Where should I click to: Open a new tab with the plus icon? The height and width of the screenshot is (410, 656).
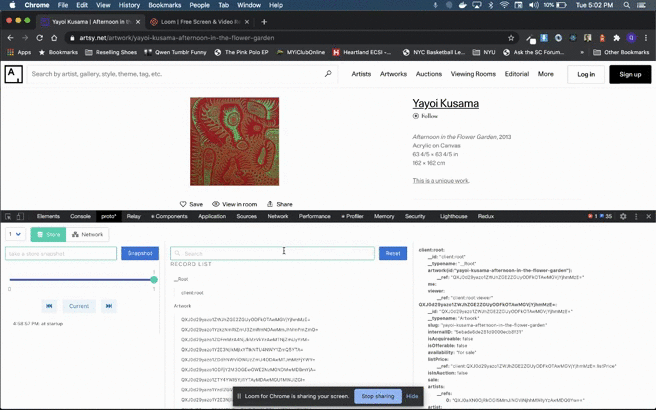[x=264, y=22]
